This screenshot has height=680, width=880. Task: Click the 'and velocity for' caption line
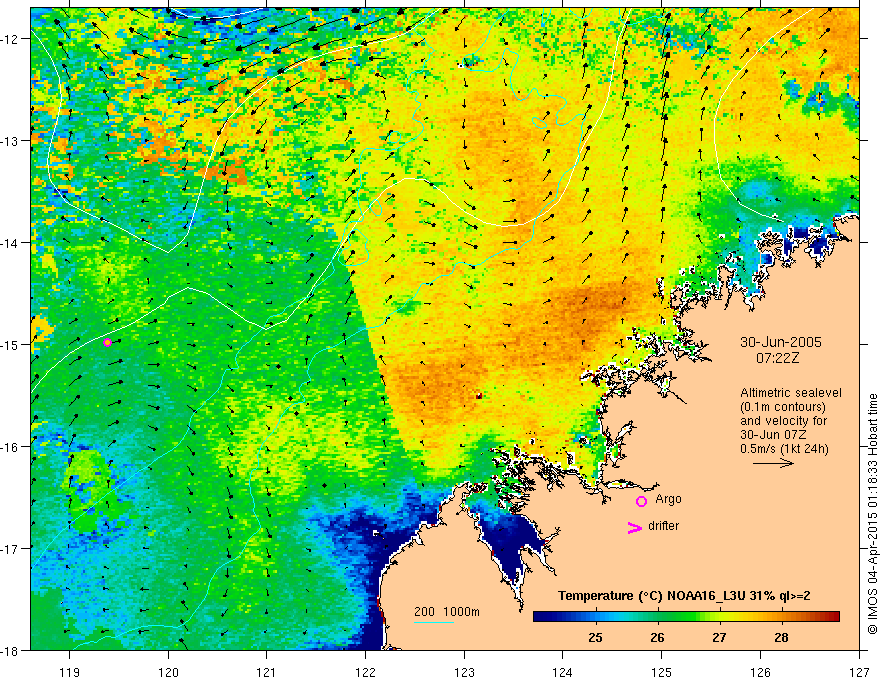pos(783,421)
